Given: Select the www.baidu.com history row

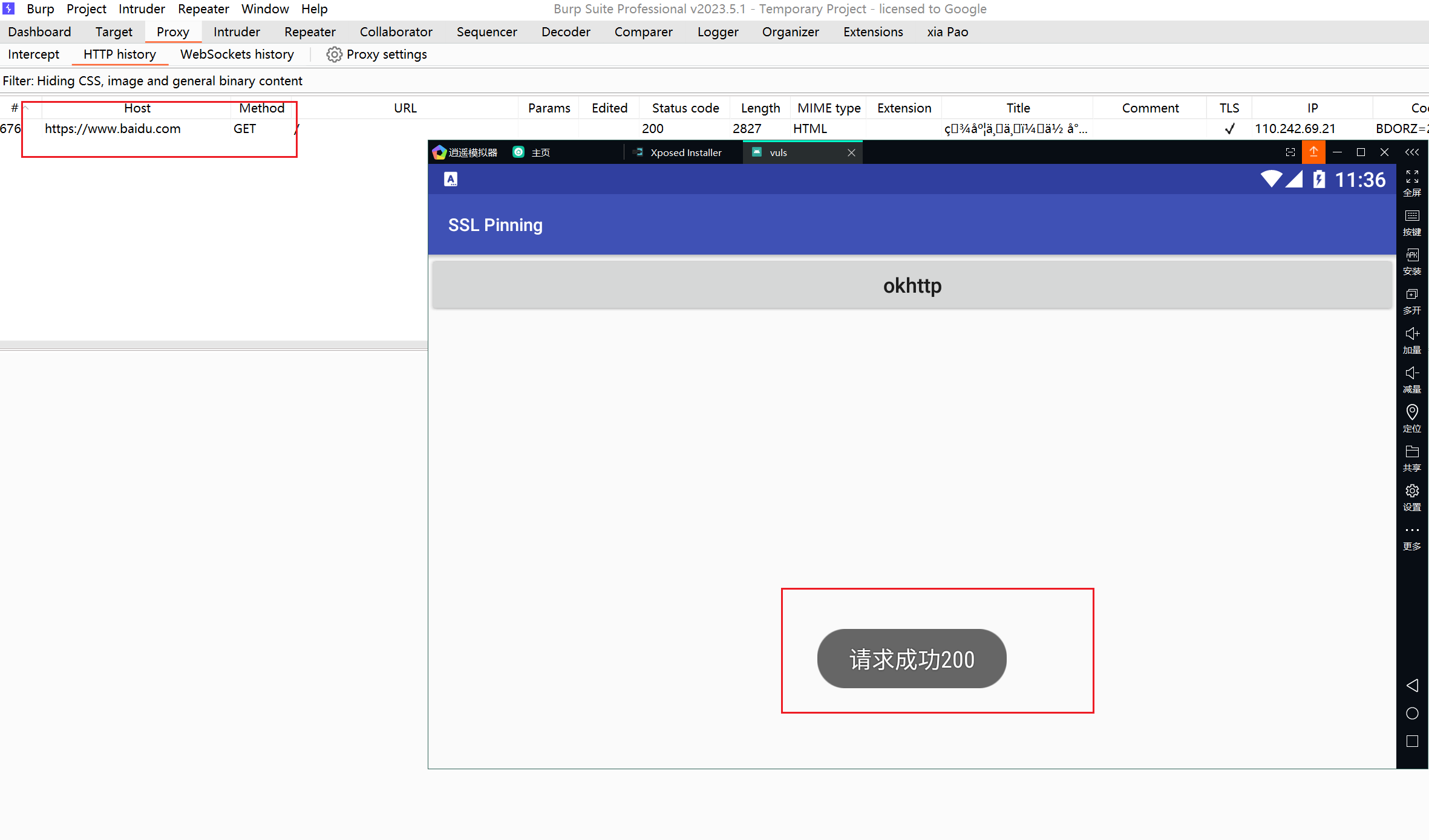Looking at the screenshot, I should coord(113,129).
